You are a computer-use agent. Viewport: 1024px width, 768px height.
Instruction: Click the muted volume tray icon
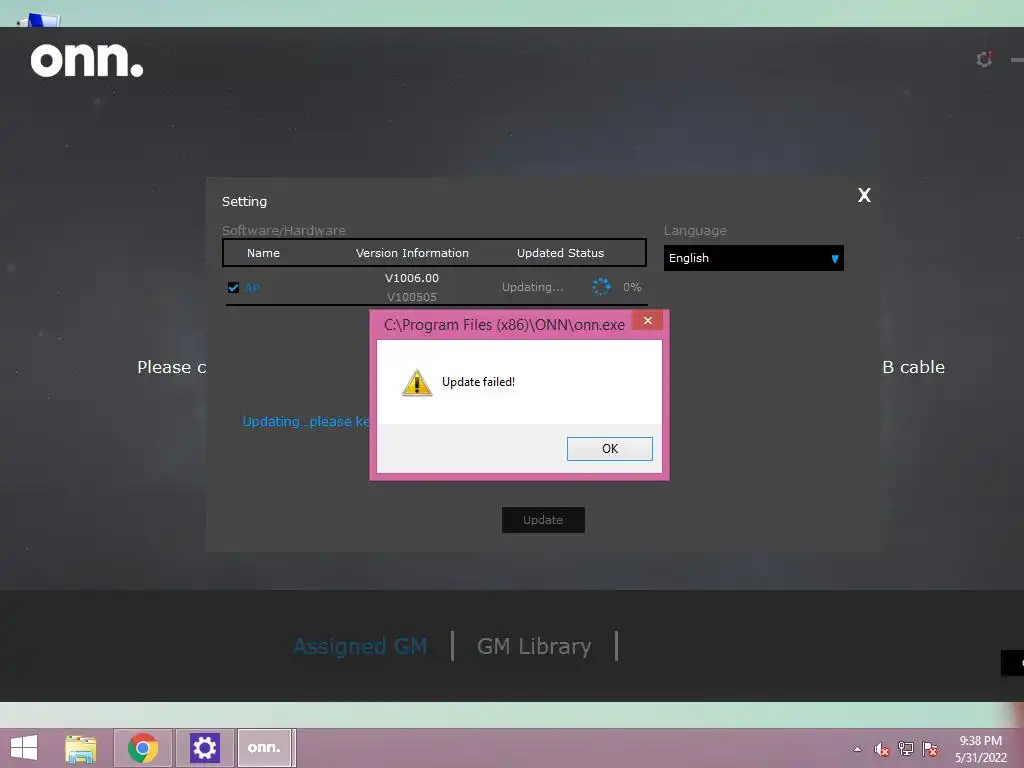pyautogui.click(x=882, y=749)
